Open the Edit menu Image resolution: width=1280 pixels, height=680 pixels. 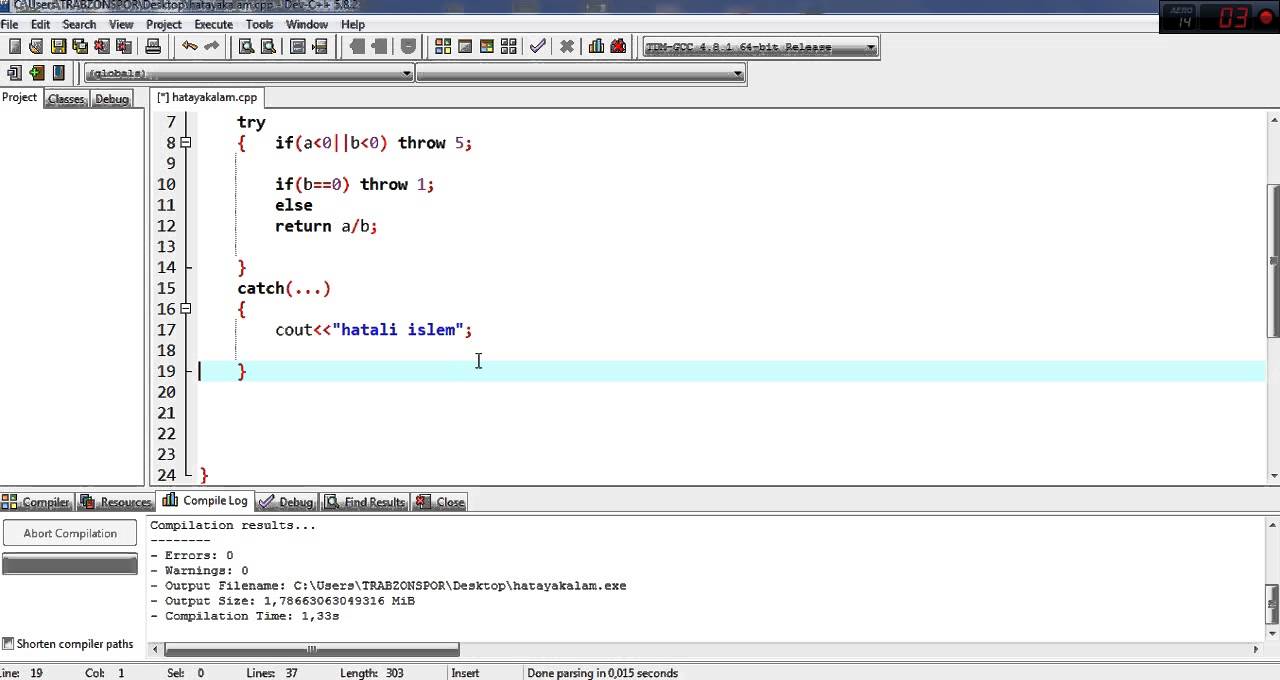[x=40, y=24]
